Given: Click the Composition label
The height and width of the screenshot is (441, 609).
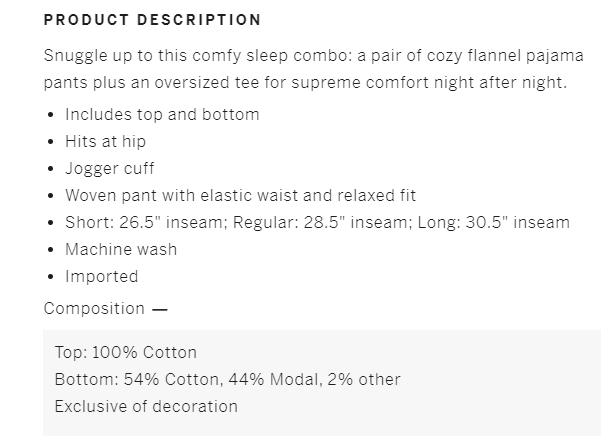Looking at the screenshot, I should (94, 308).
